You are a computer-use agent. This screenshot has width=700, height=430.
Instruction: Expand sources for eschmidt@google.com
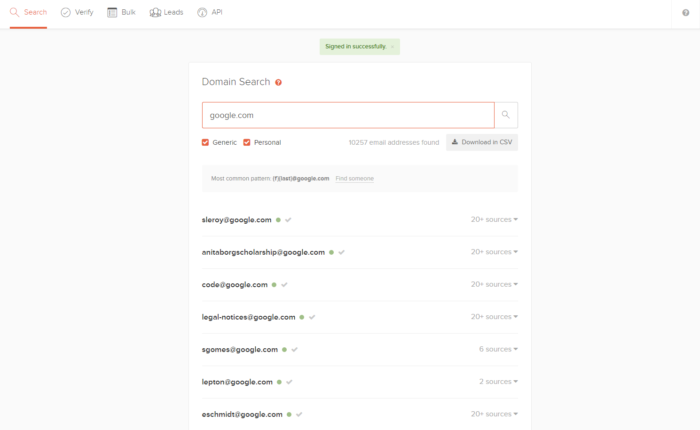click(494, 414)
